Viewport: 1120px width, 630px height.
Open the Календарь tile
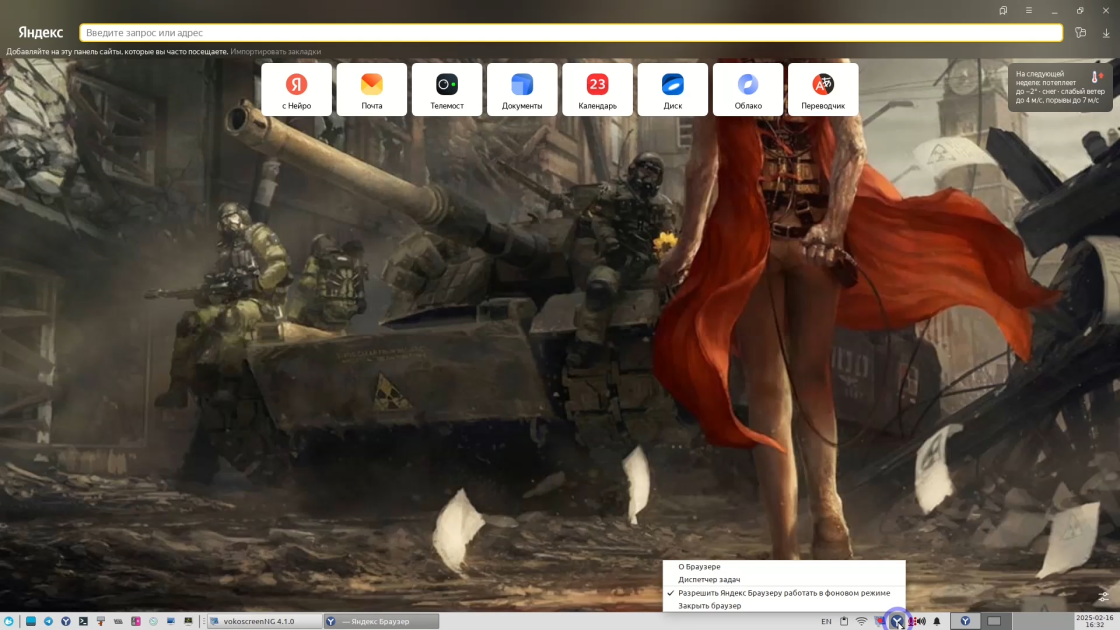coord(597,89)
